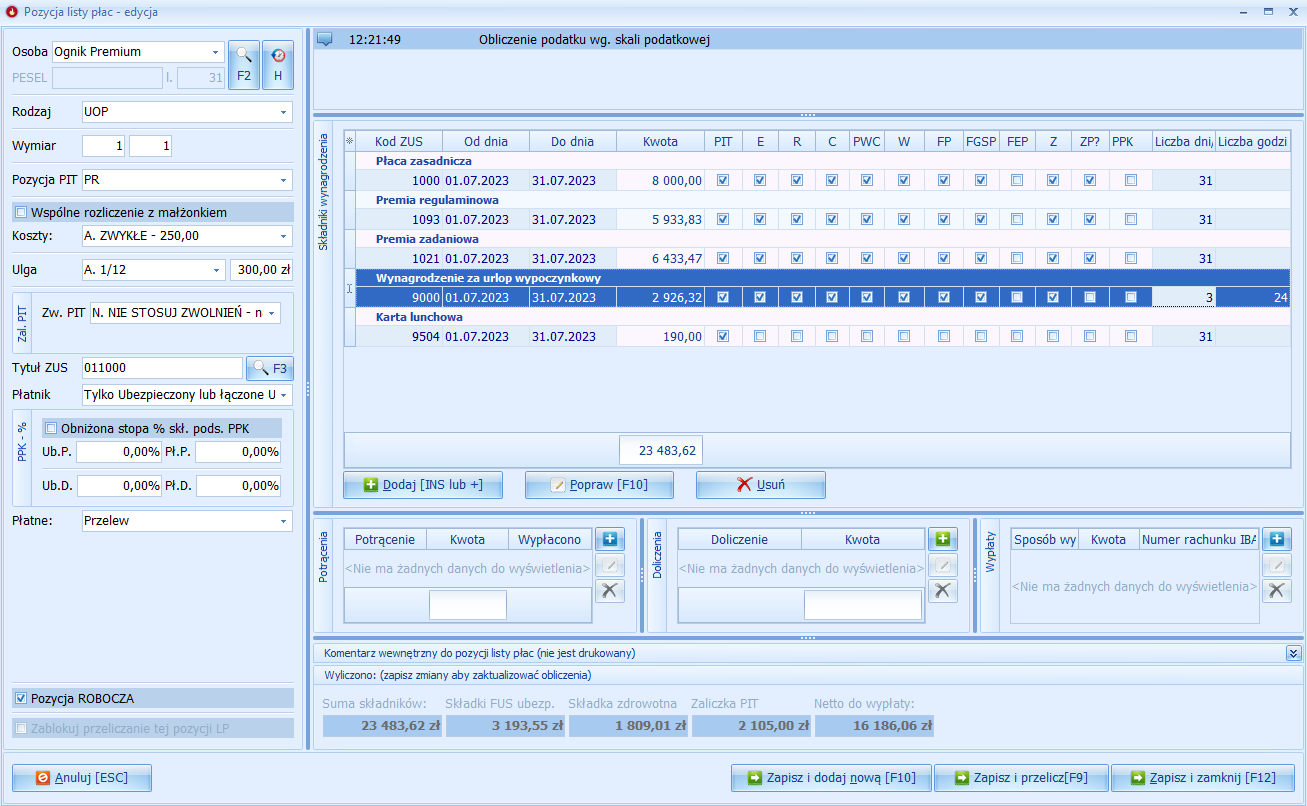
Task: Open the Rodzaj UOP dropdown
Action: 285,112
